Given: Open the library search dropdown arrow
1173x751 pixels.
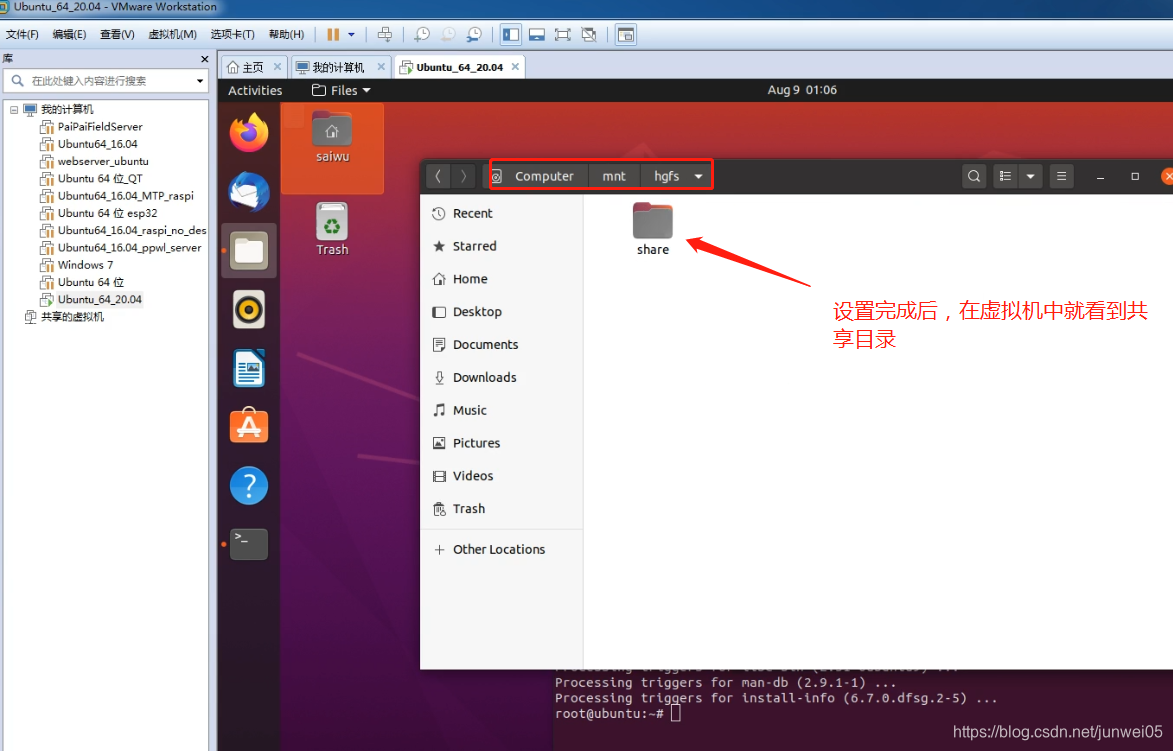Looking at the screenshot, I should 200,81.
